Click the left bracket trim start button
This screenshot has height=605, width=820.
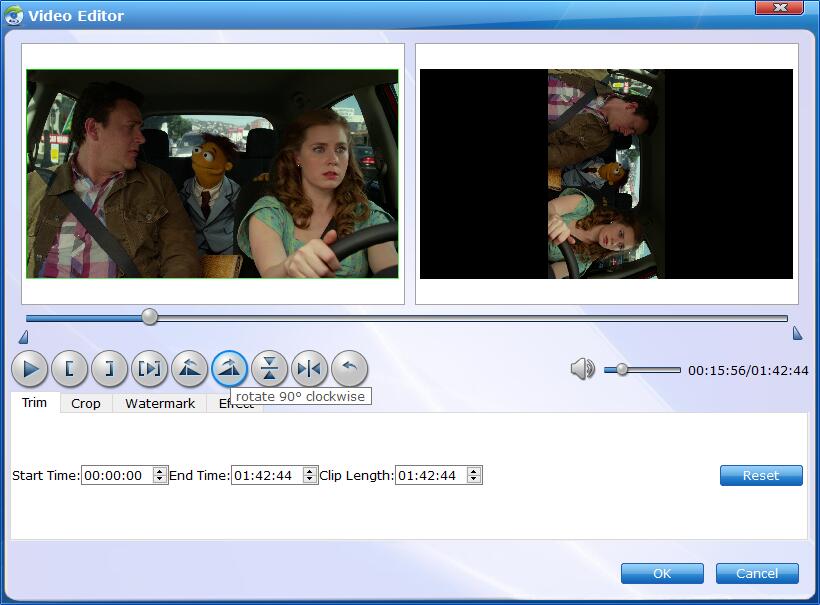click(70, 369)
